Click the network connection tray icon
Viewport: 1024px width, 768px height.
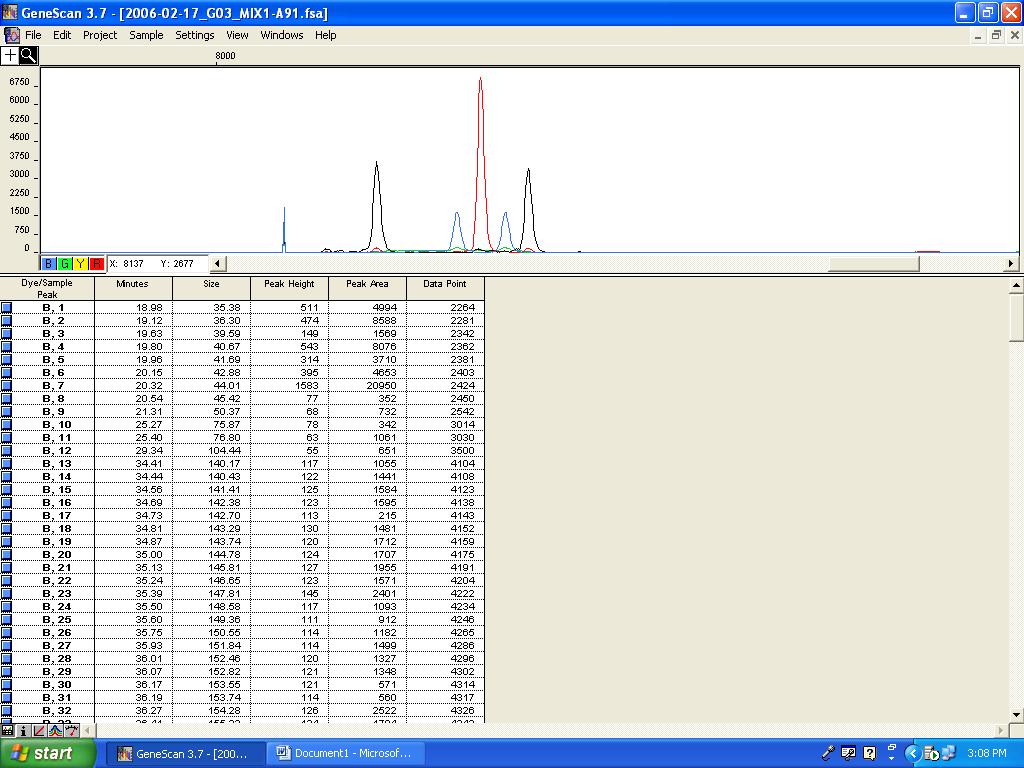click(x=948, y=753)
